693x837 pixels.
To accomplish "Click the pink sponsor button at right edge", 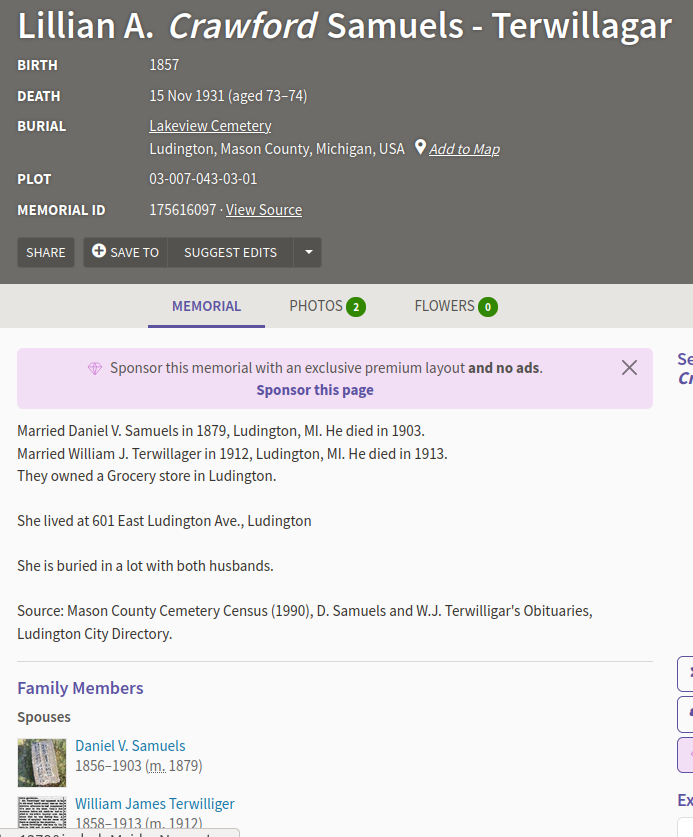I will [x=686, y=754].
